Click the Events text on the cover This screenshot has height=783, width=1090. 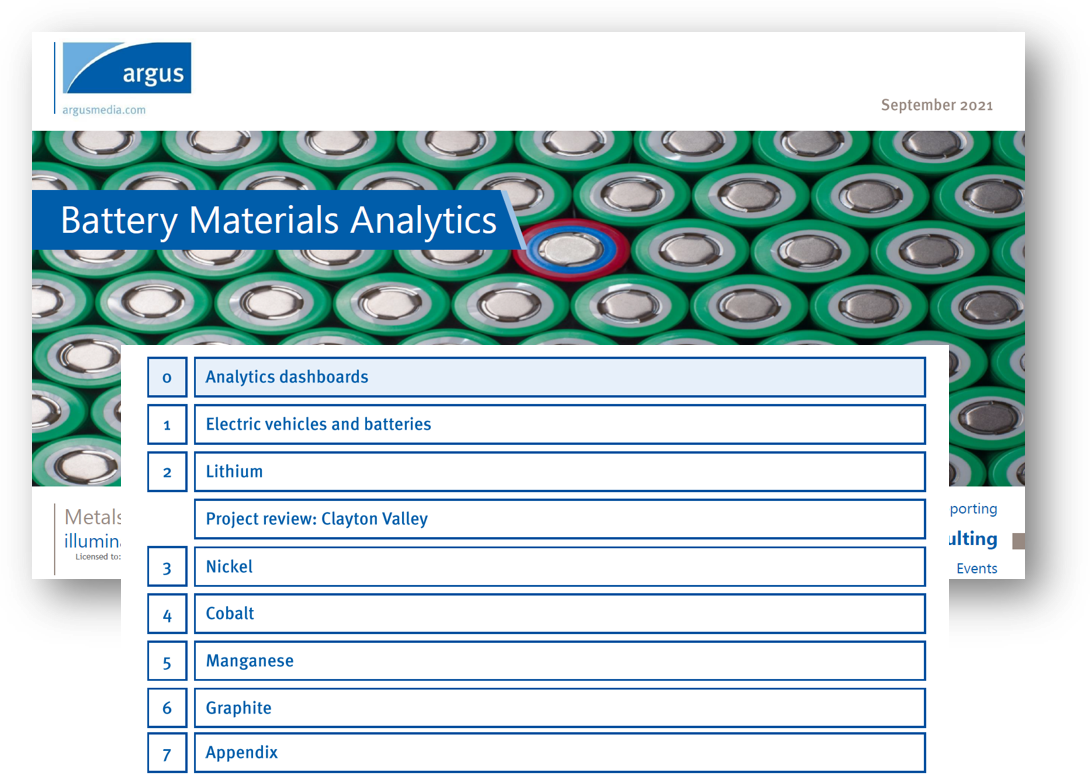[x=976, y=568]
